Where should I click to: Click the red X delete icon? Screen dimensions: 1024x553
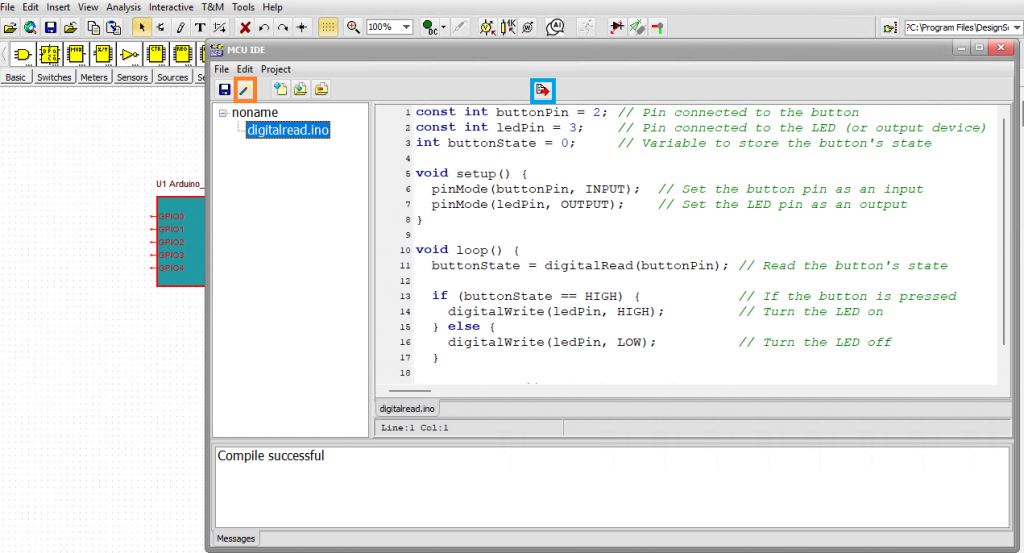[x=245, y=27]
